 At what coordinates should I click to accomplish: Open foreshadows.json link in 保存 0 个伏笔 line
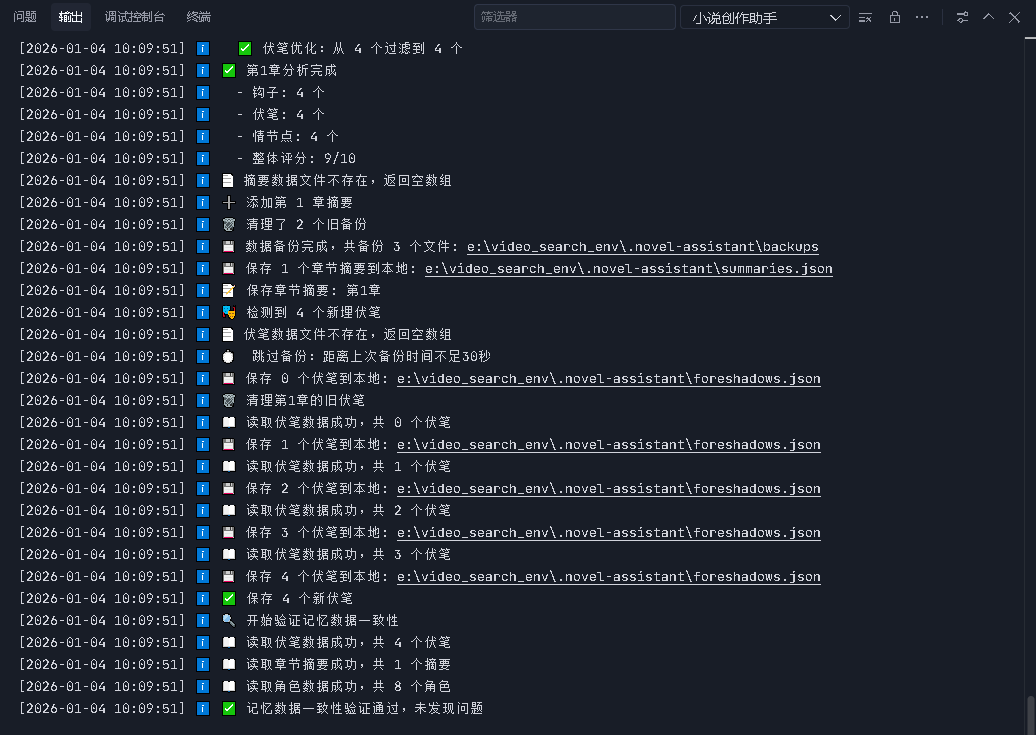click(608, 379)
